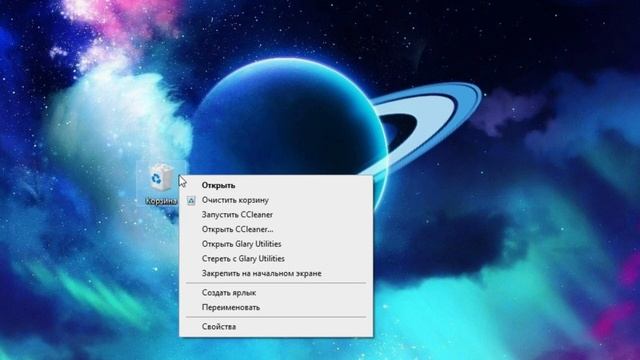Choose Открыть in the context menu
Image resolution: width=640 pixels, height=360 pixels.
coord(276,185)
